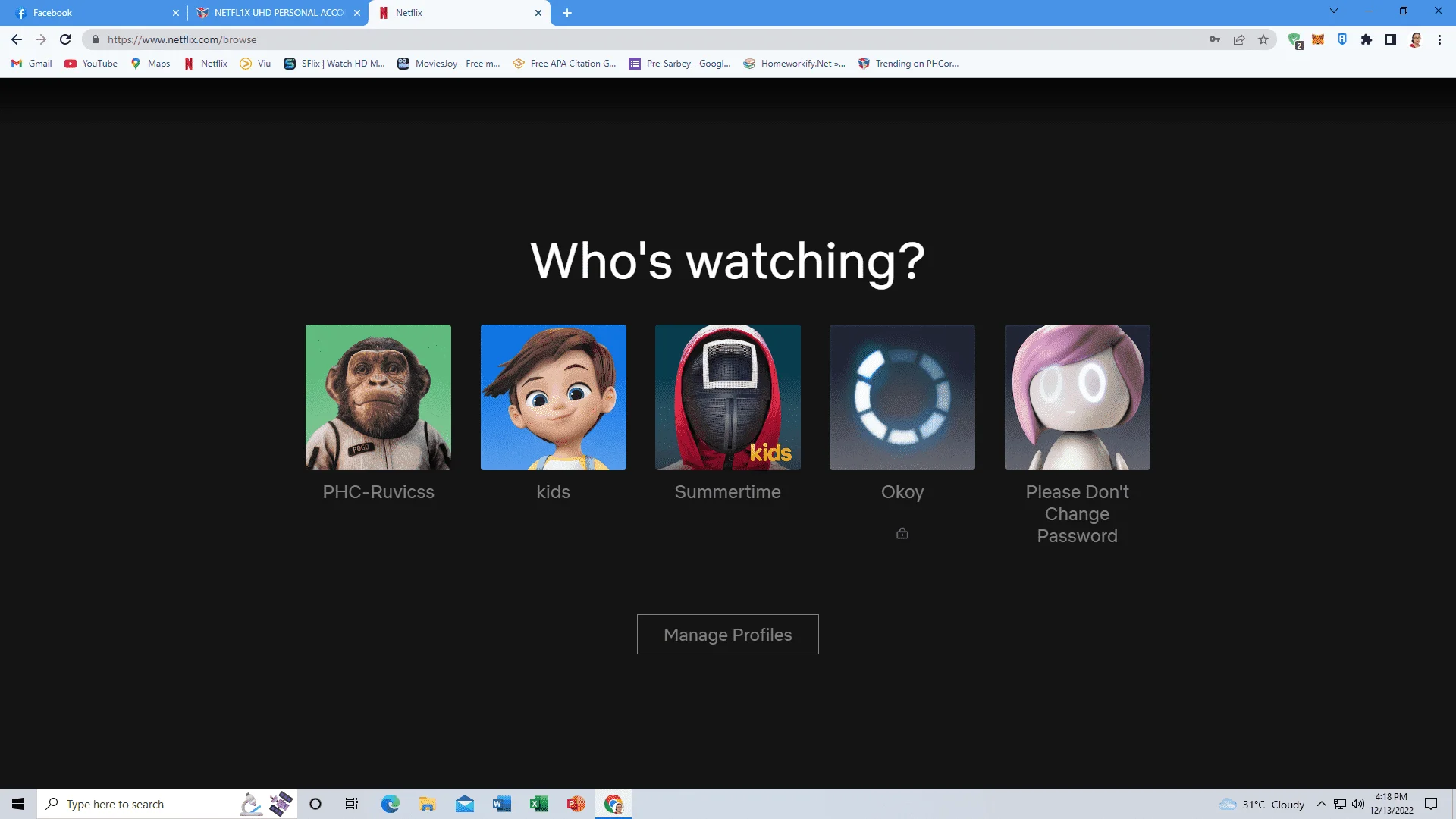Choose the kids profile avatar

554,397
